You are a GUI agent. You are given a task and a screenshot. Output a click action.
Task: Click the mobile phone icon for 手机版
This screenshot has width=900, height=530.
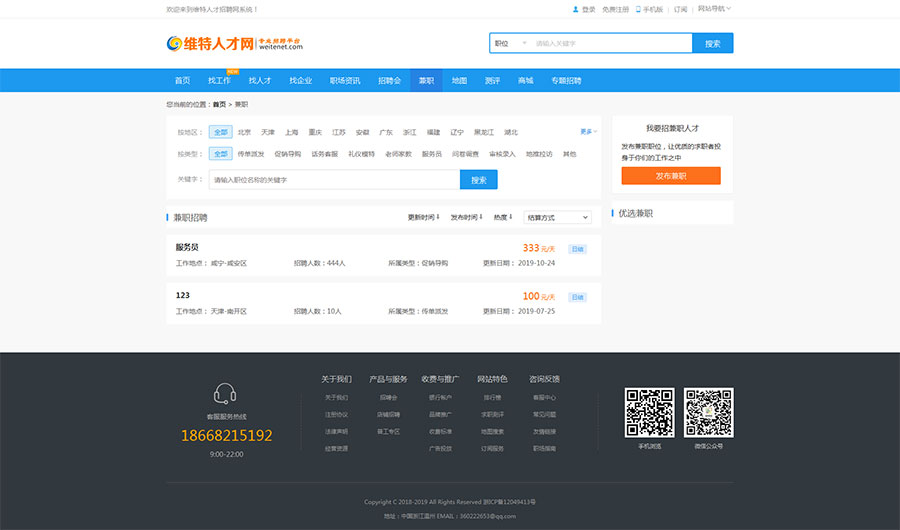click(638, 9)
